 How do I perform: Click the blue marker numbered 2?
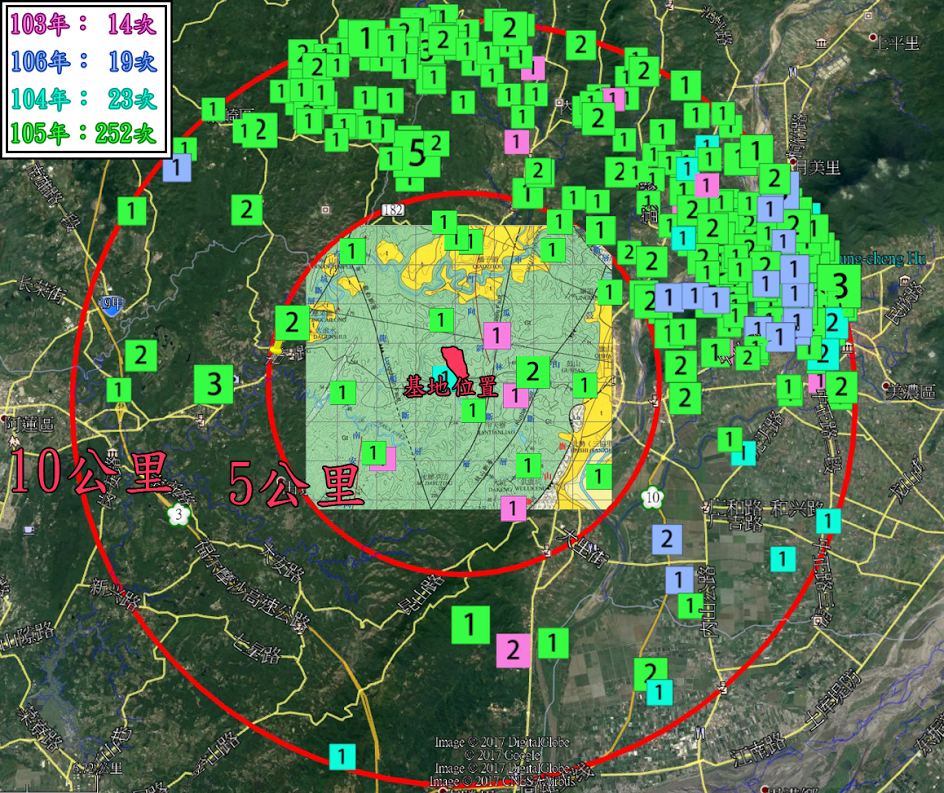coord(667,539)
